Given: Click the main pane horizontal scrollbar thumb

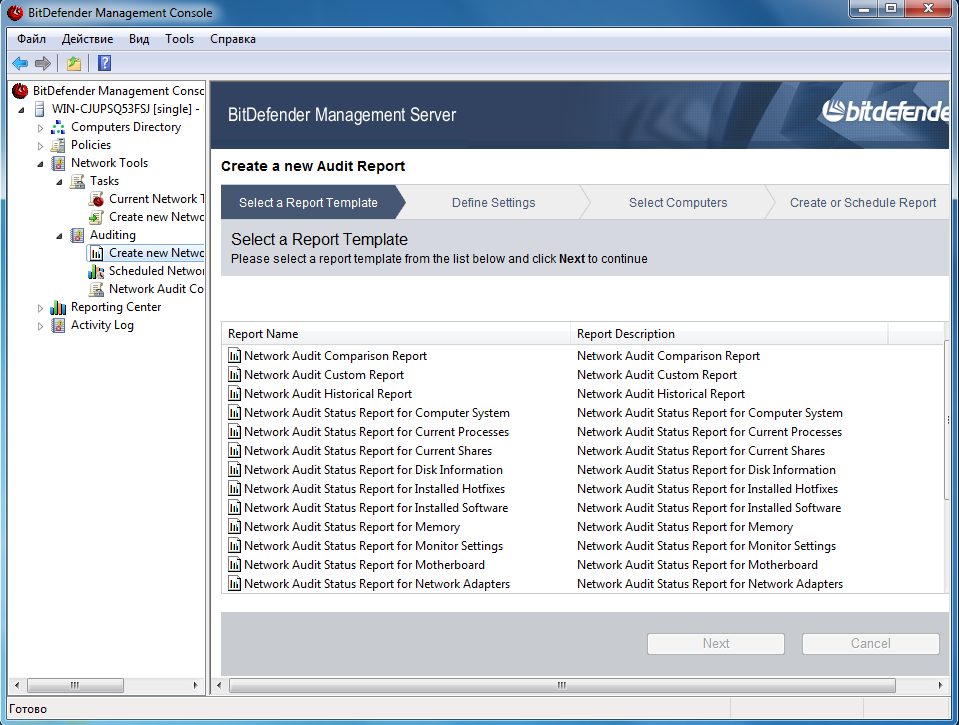Looking at the screenshot, I should click(562, 685).
